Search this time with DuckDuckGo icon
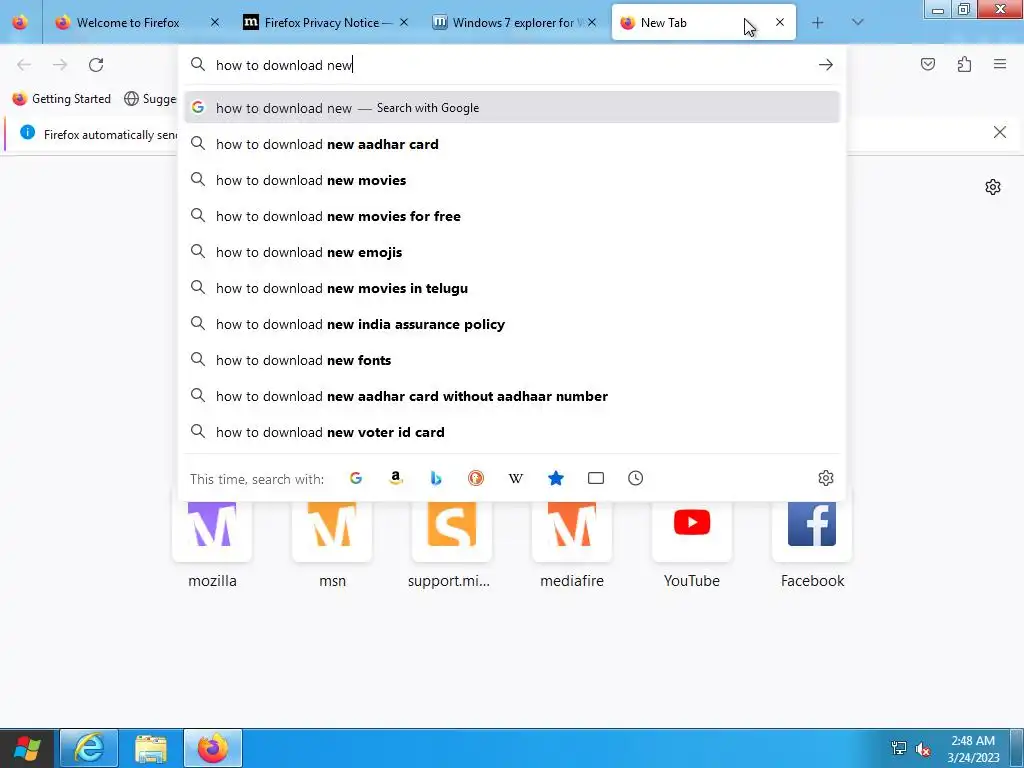The image size is (1024, 768). point(476,478)
